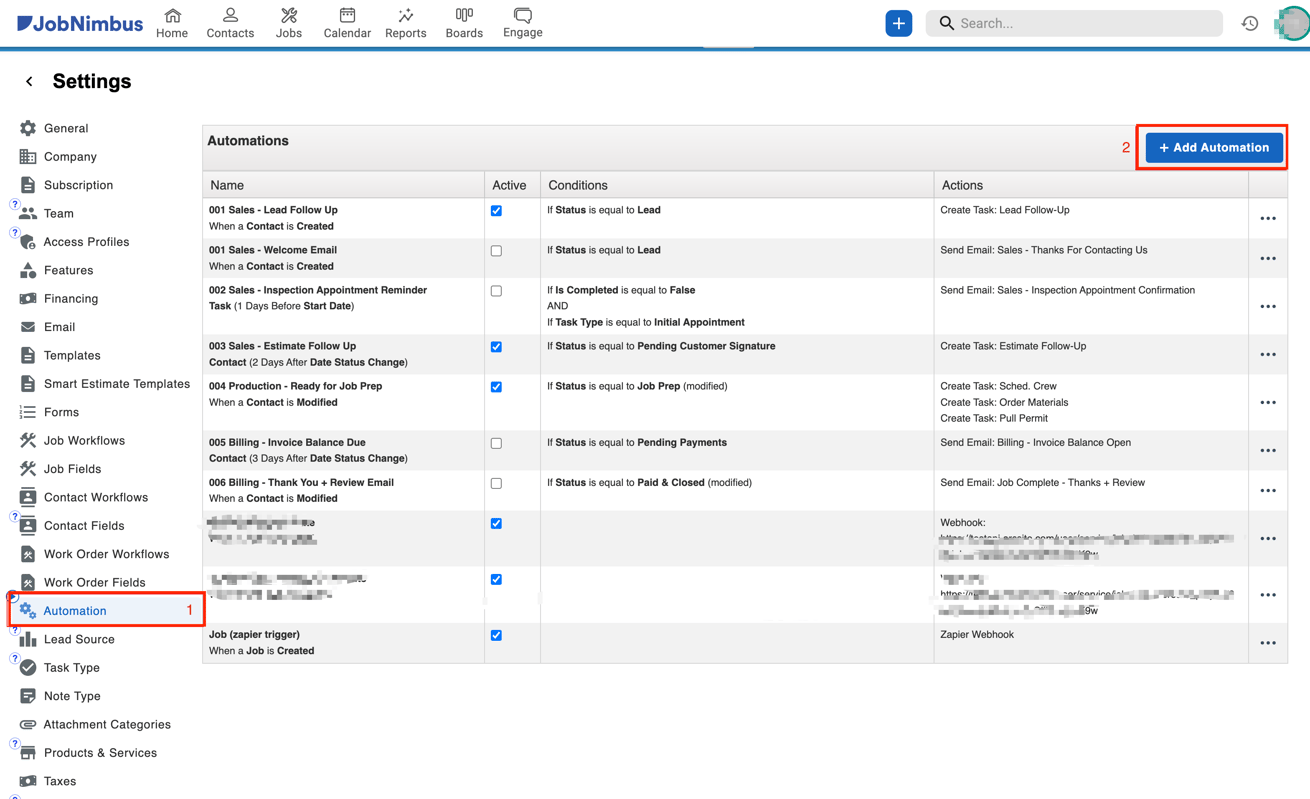Open the Contacts section in the top navigation
The width and height of the screenshot is (1310, 799).
point(230,22)
